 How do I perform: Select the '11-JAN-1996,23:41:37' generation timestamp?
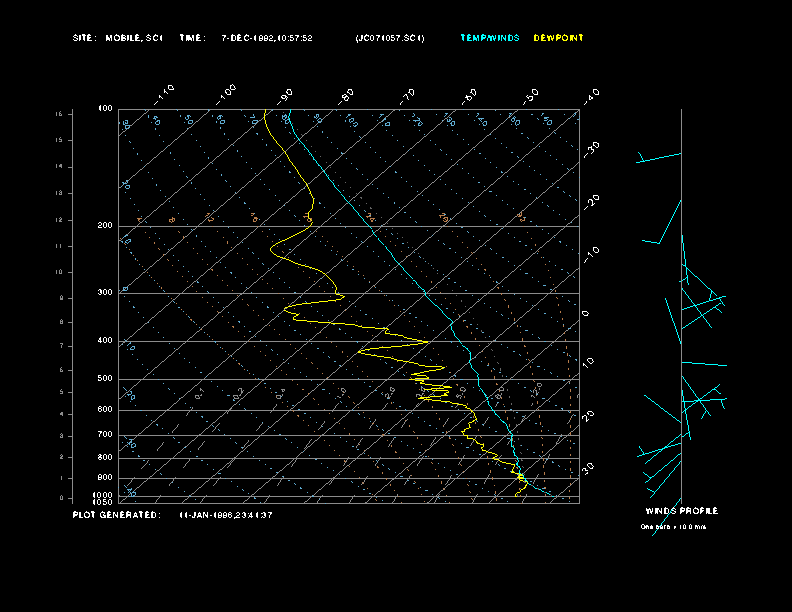click(226, 515)
